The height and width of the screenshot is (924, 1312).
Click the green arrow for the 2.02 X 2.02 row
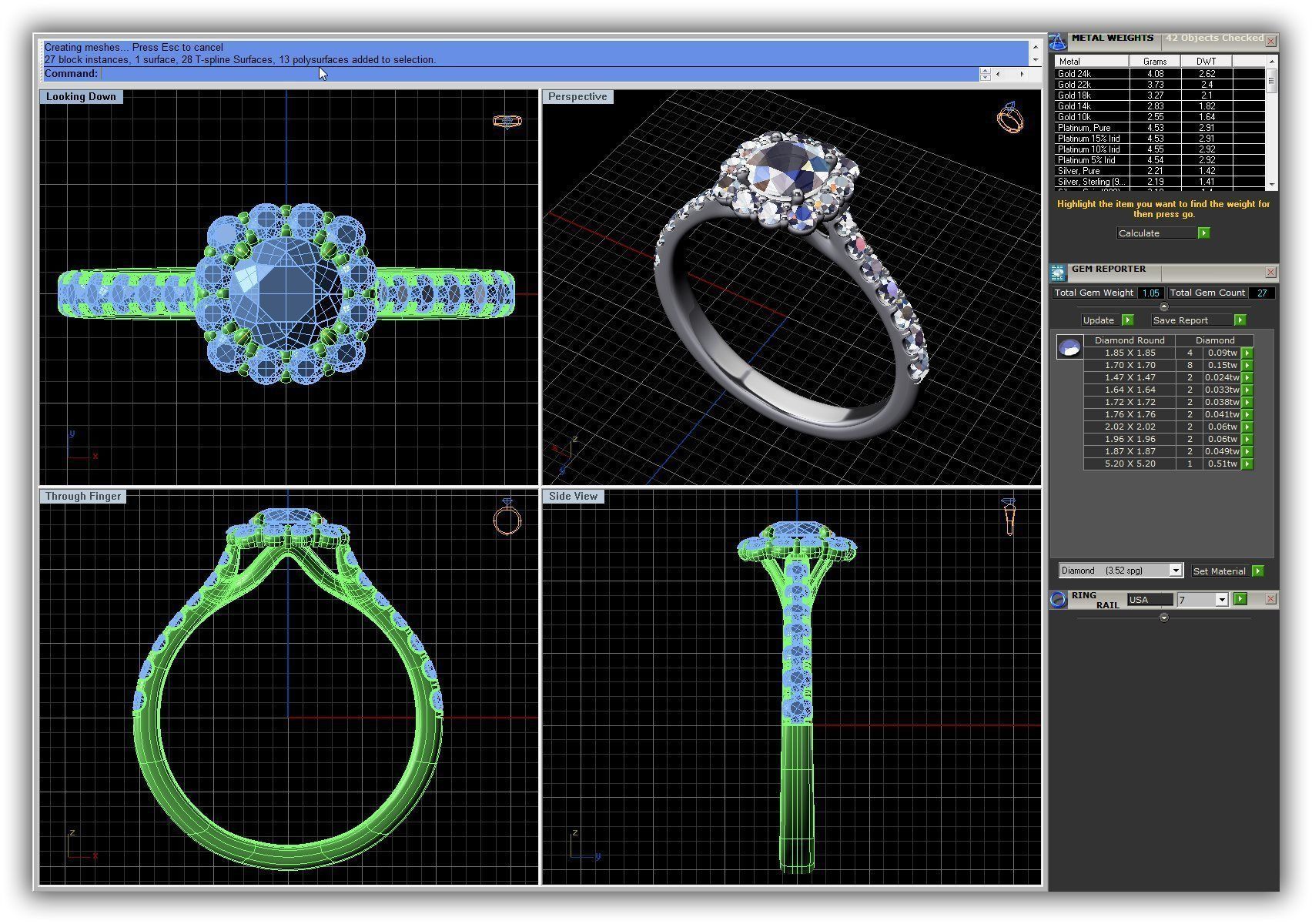coord(1247,427)
